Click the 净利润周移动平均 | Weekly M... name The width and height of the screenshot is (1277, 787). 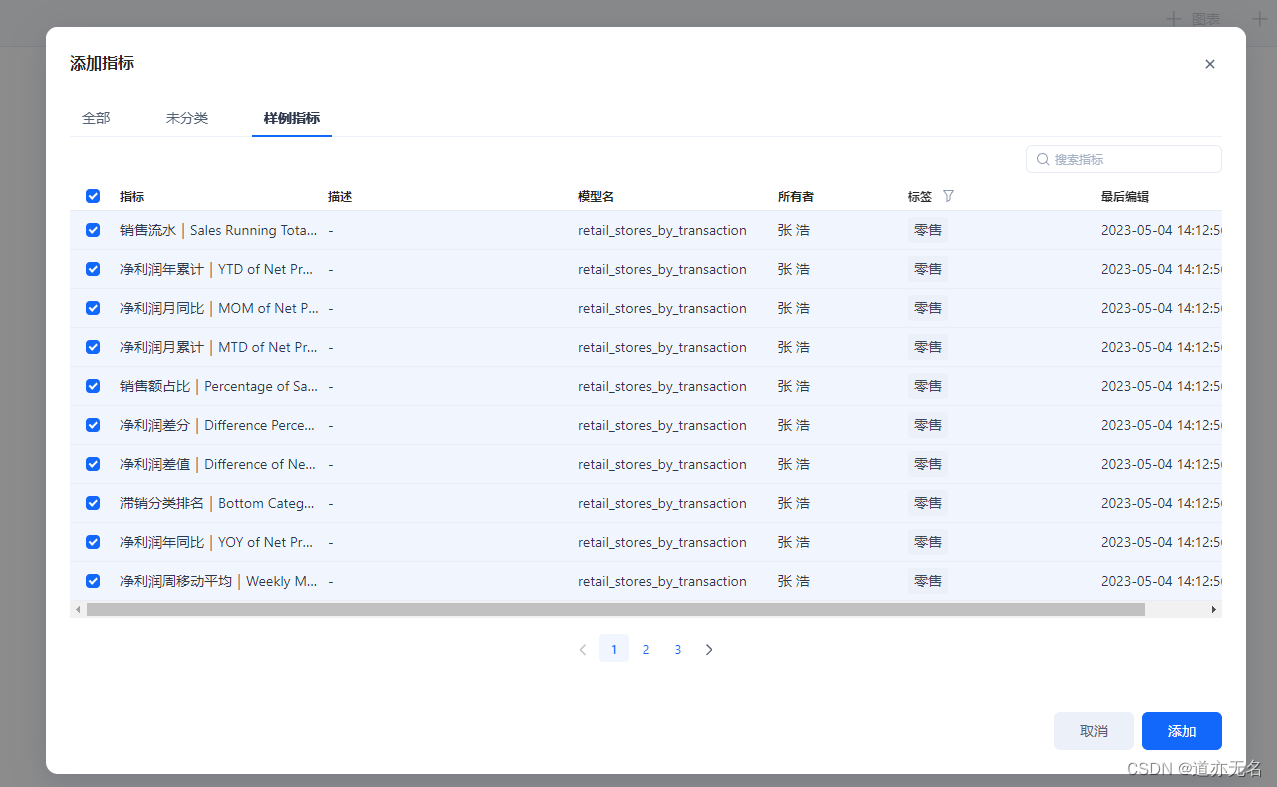[219, 581]
